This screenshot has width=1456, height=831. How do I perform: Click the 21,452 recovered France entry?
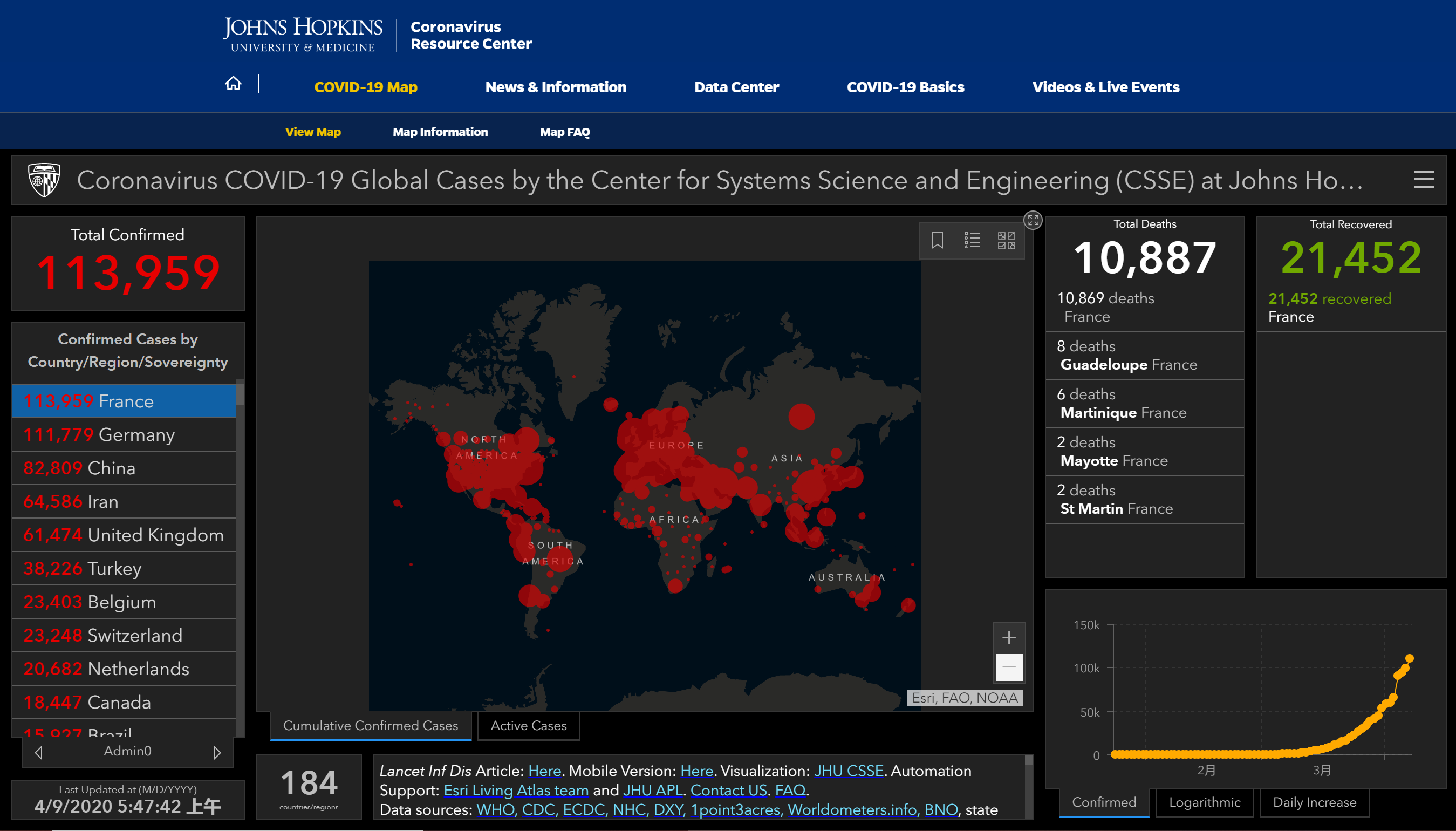click(1350, 307)
